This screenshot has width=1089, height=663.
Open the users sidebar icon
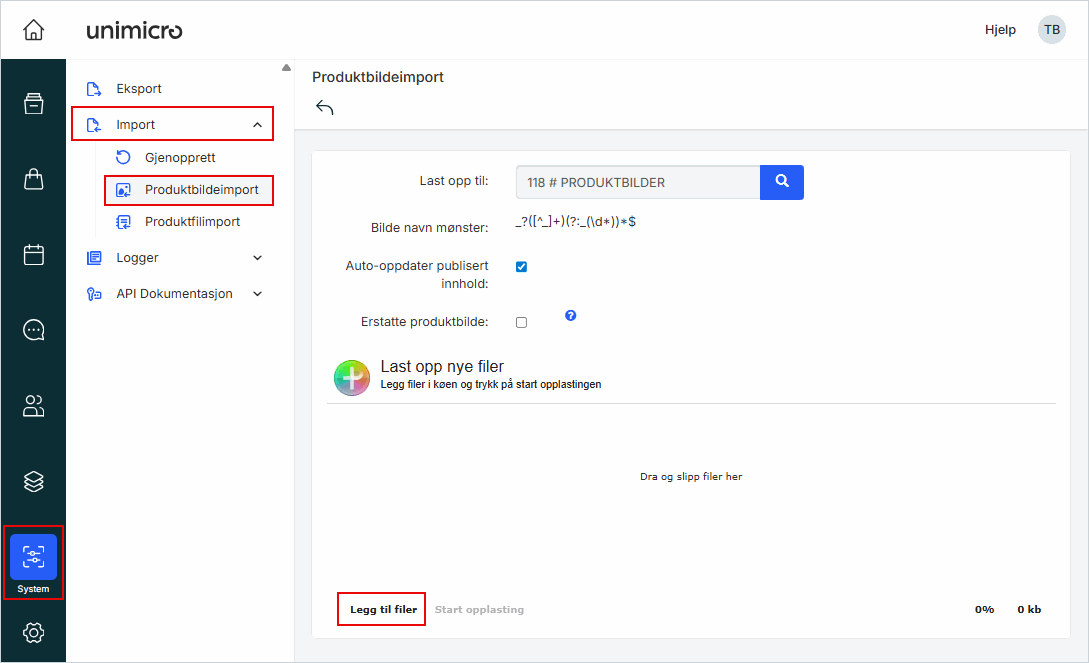33,406
